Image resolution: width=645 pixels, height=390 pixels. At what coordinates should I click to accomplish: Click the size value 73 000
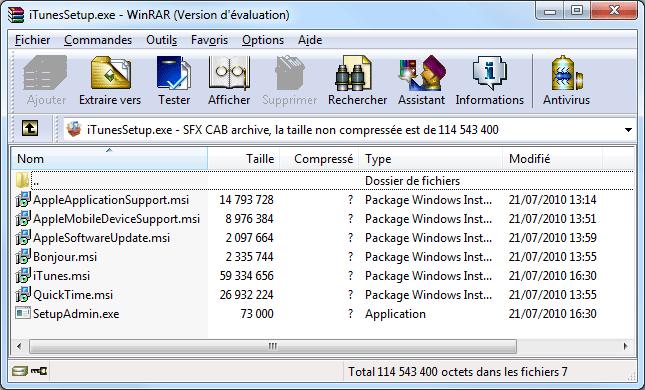[257, 313]
